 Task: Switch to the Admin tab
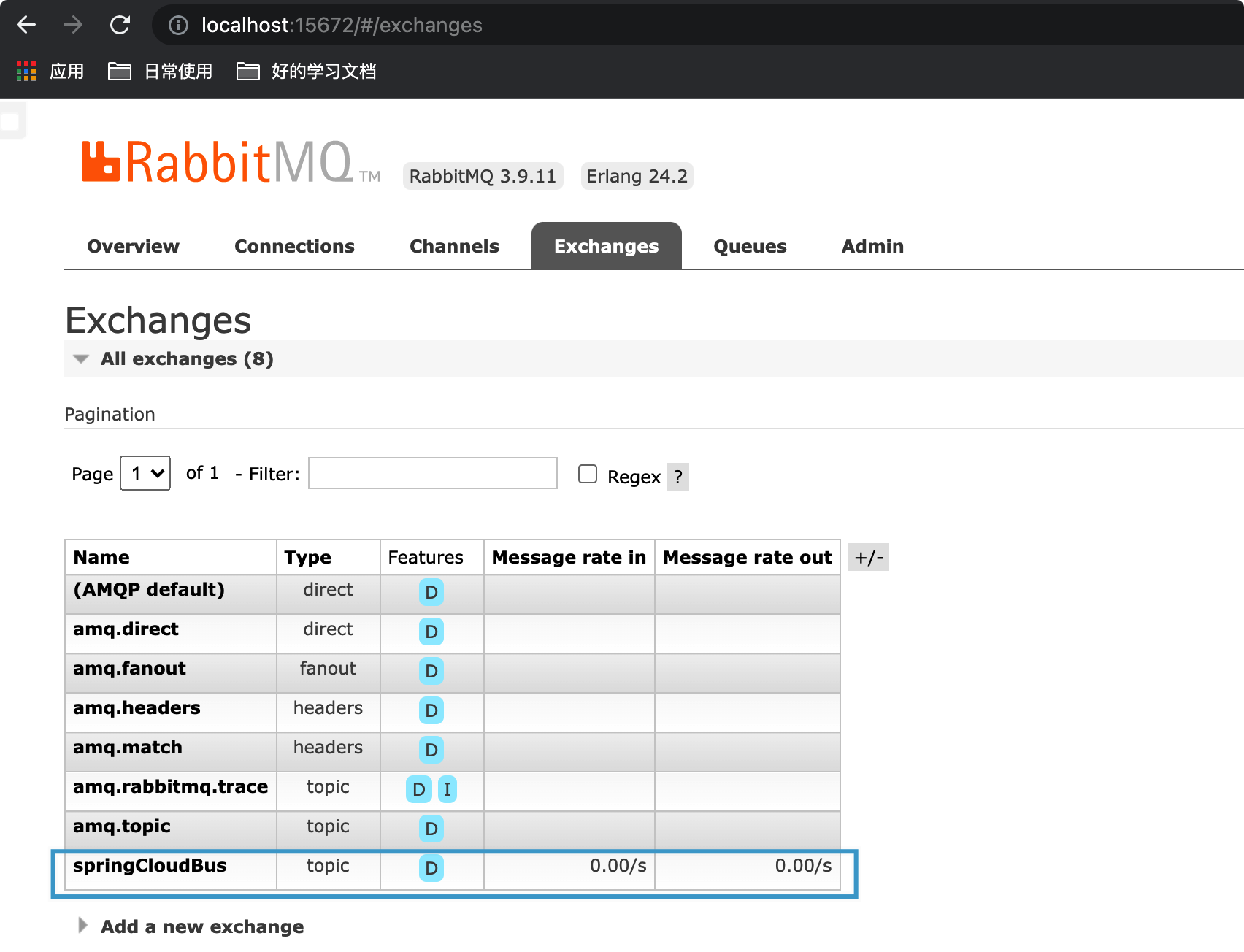point(873,246)
